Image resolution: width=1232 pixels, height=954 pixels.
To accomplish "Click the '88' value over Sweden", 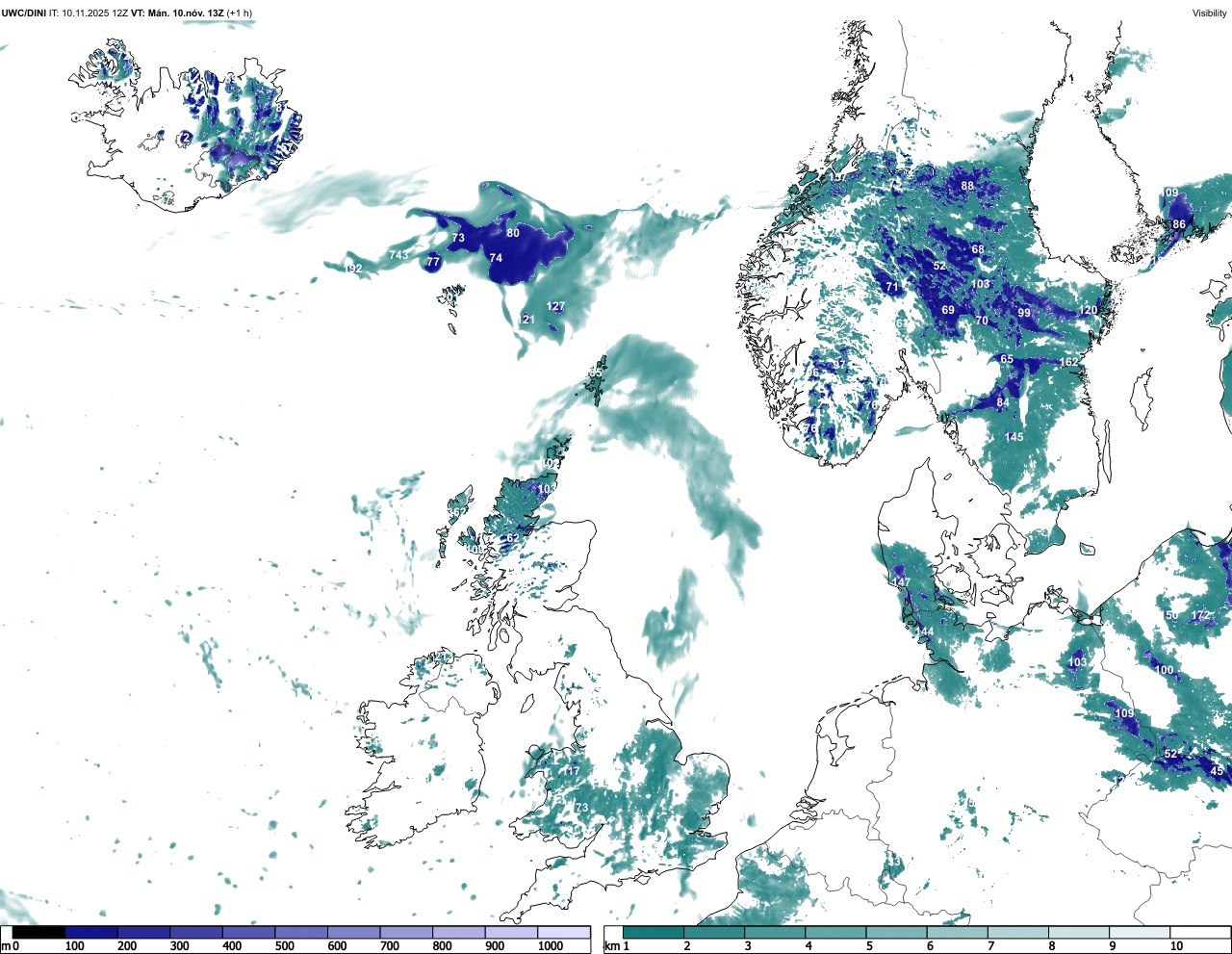I will [967, 187].
